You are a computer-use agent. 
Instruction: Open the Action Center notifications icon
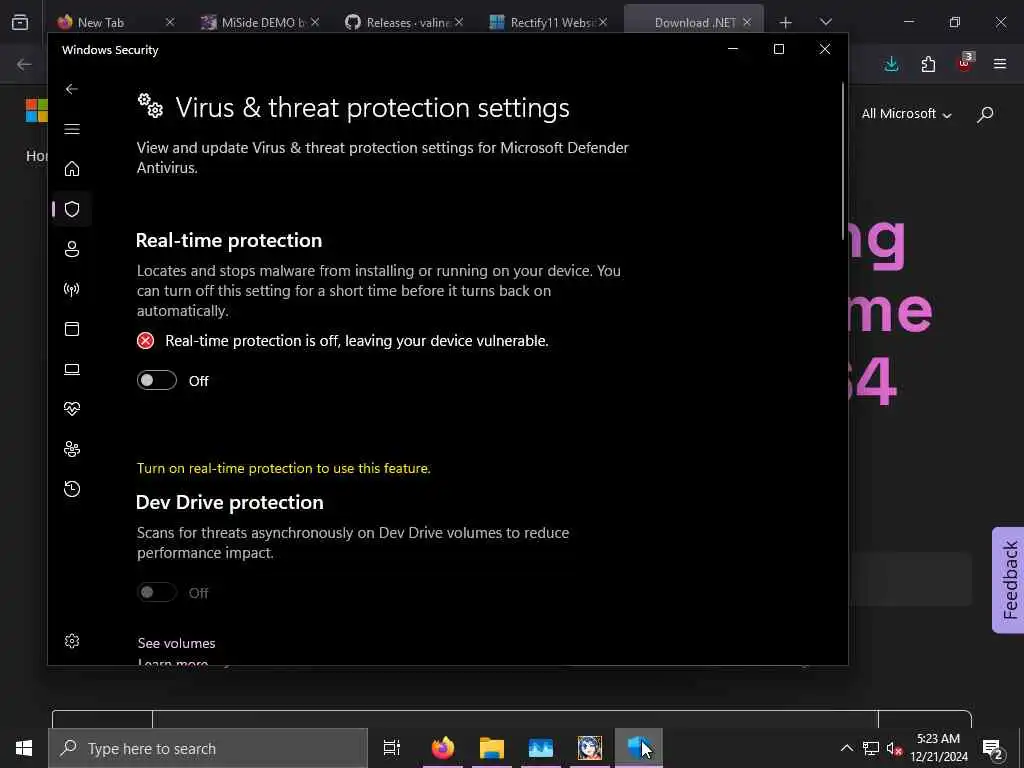[993, 749]
